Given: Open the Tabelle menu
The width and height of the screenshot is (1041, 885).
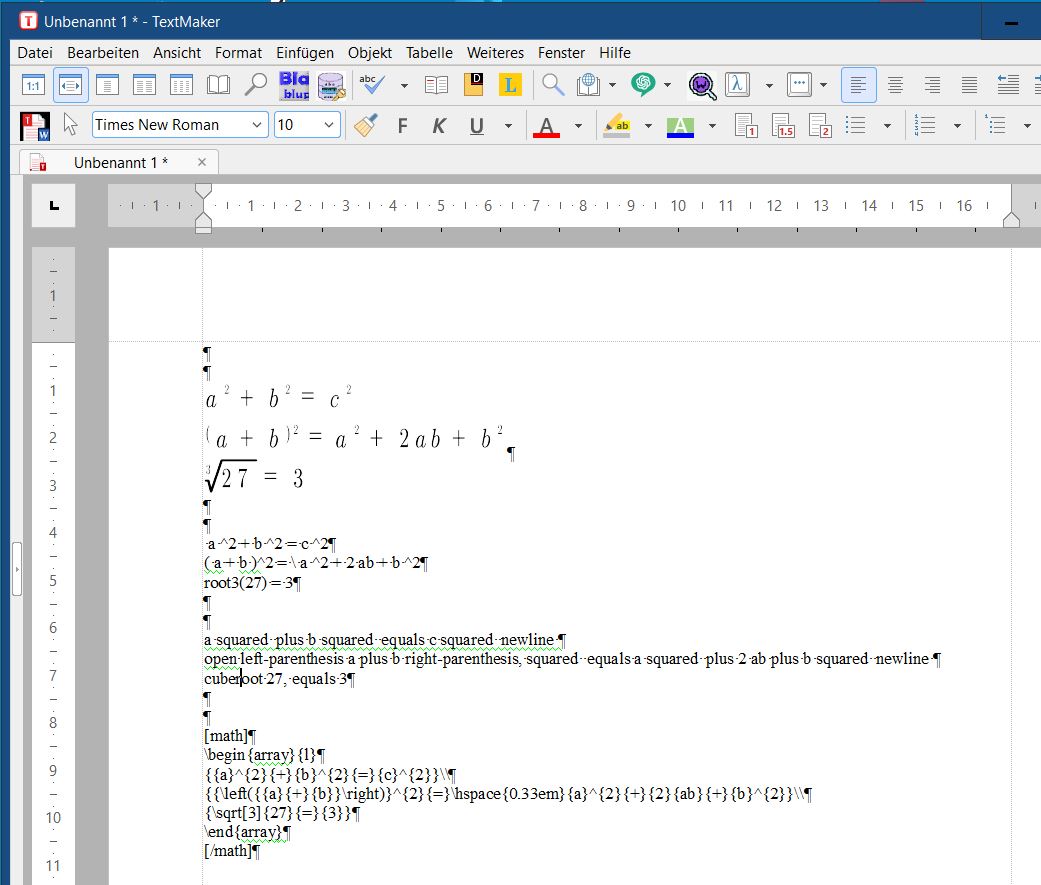Looking at the screenshot, I should [x=429, y=52].
